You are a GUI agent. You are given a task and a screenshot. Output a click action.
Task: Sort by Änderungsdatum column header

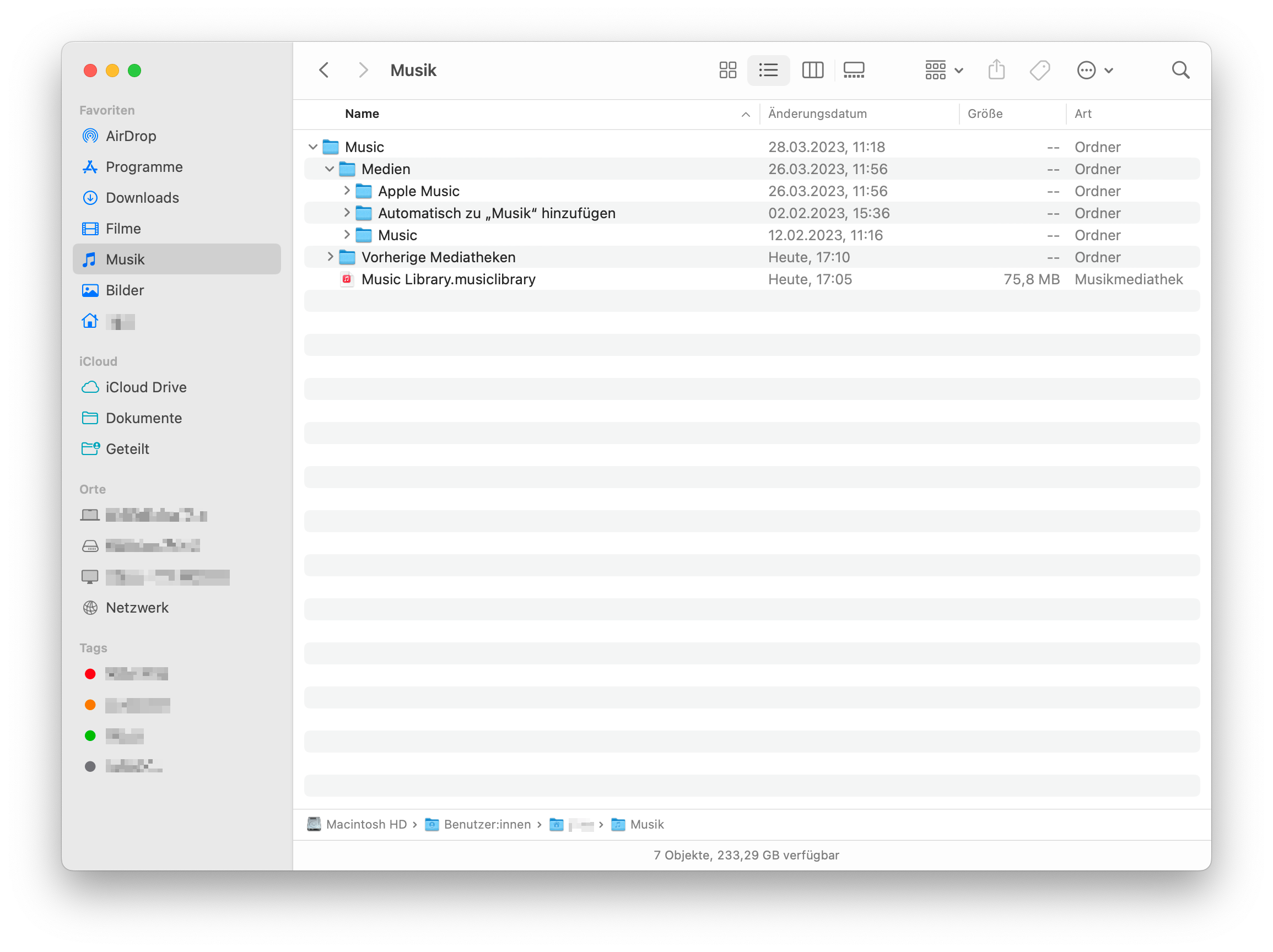[x=817, y=114]
